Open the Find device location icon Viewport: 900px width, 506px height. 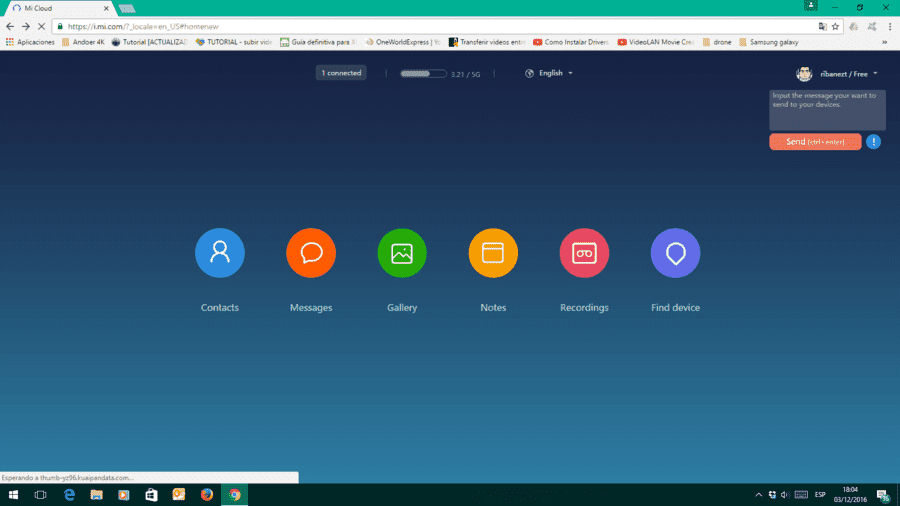click(676, 253)
